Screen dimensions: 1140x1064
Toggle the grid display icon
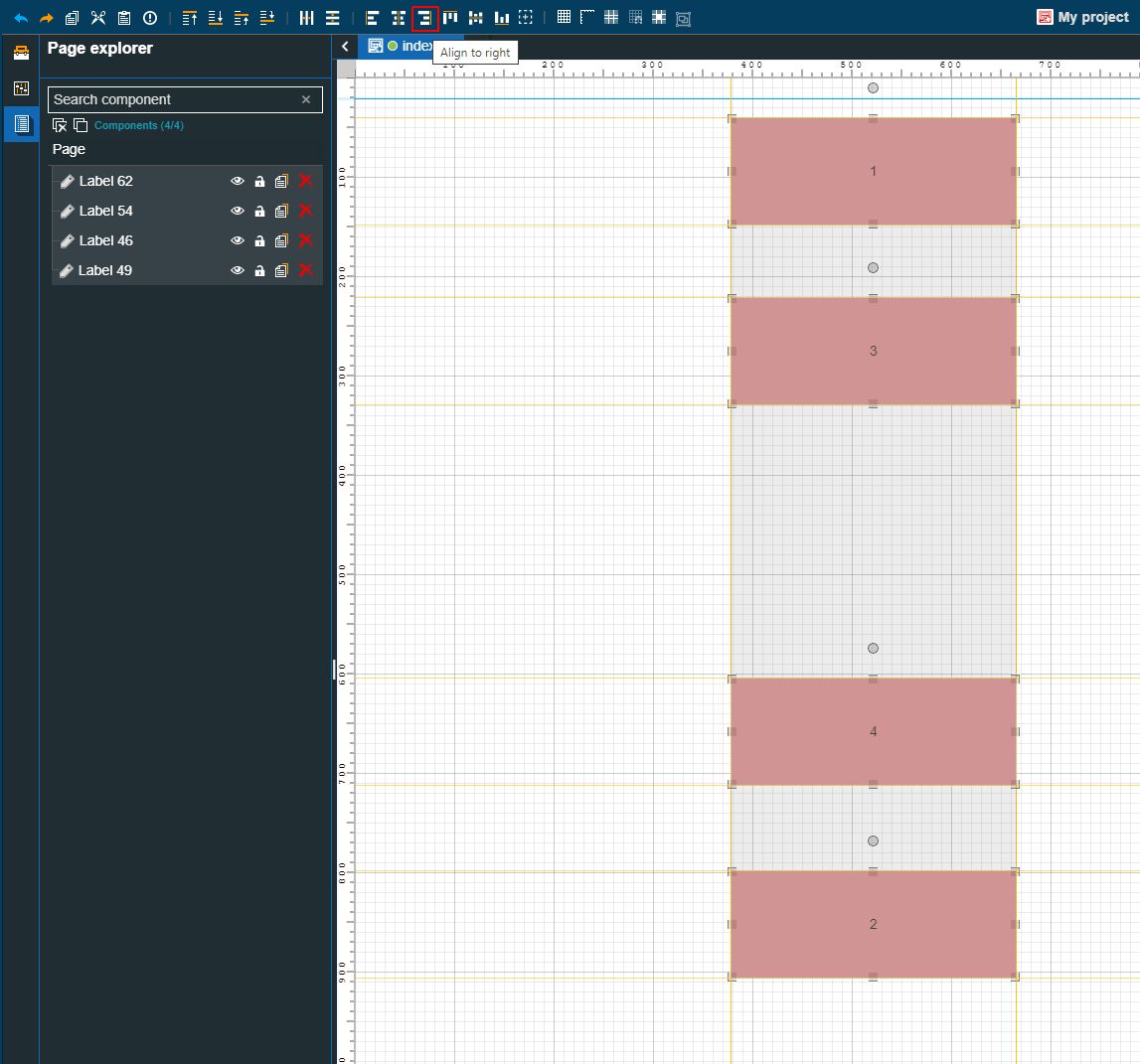coord(564,17)
